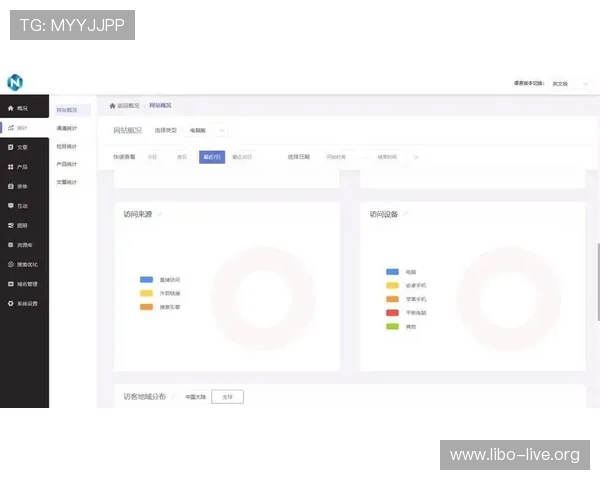Select the 今日 quick view option

(152, 157)
